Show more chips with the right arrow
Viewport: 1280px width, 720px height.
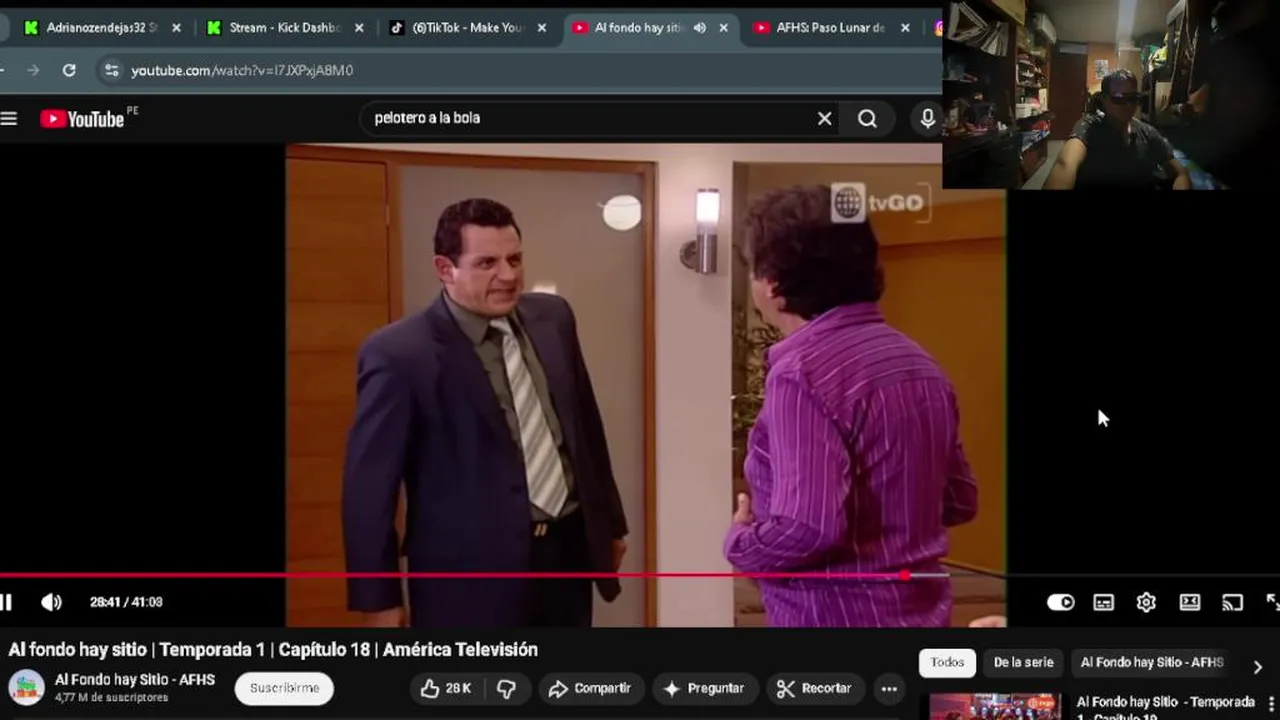pos(1257,667)
